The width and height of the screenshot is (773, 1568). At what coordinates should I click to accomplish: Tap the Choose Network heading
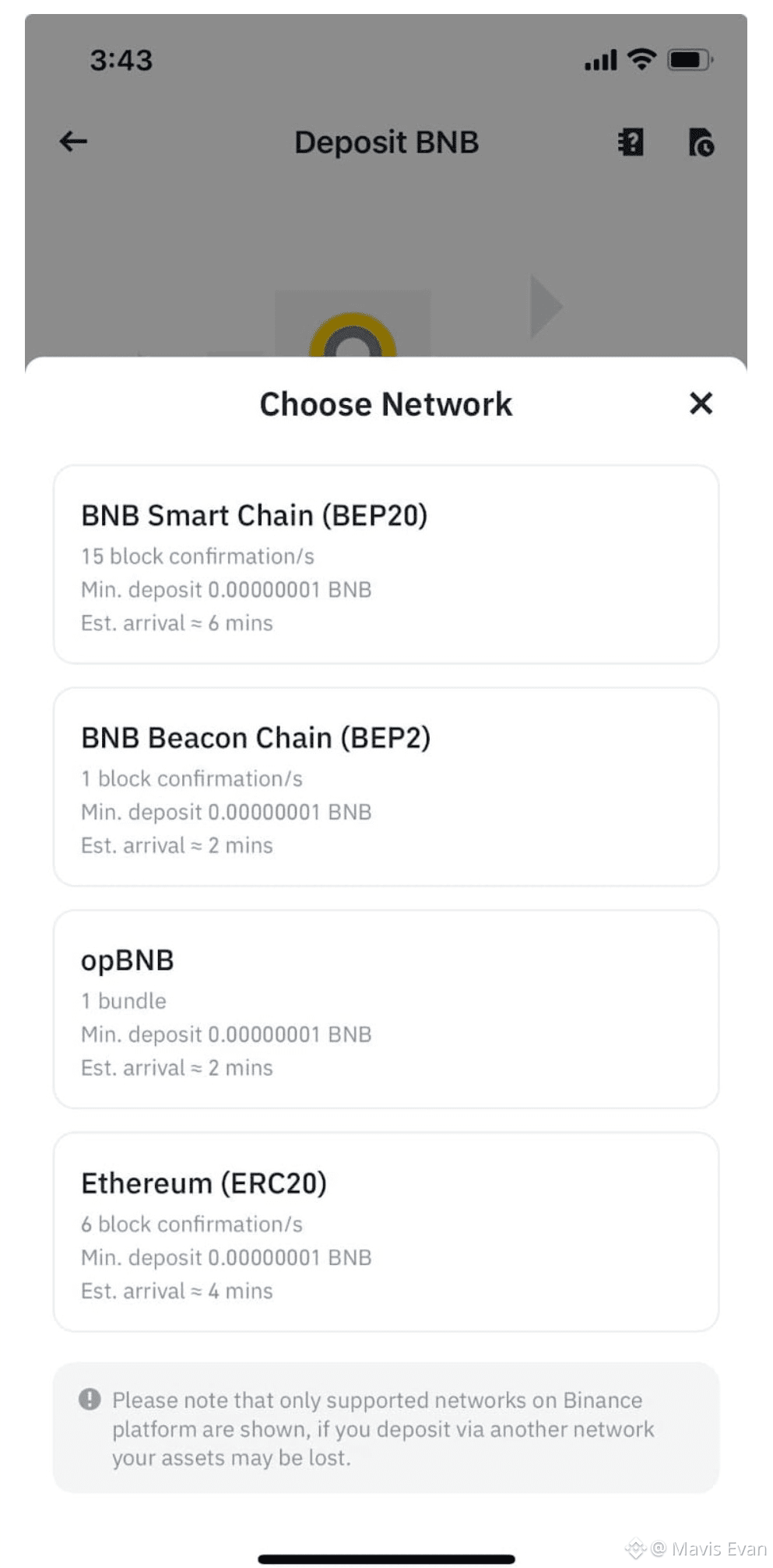click(x=386, y=404)
